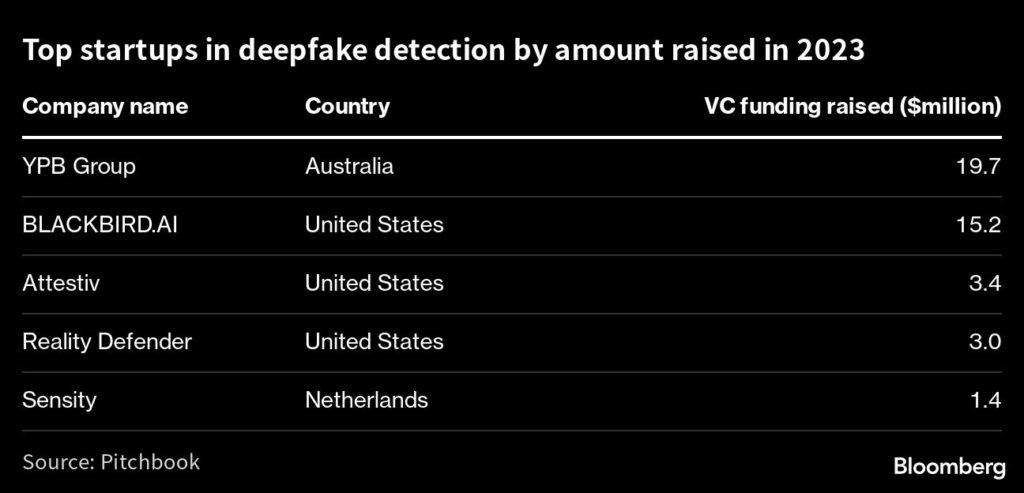The image size is (1024, 493).
Task: Click the chart title about deepfake detection
Action: [443, 51]
